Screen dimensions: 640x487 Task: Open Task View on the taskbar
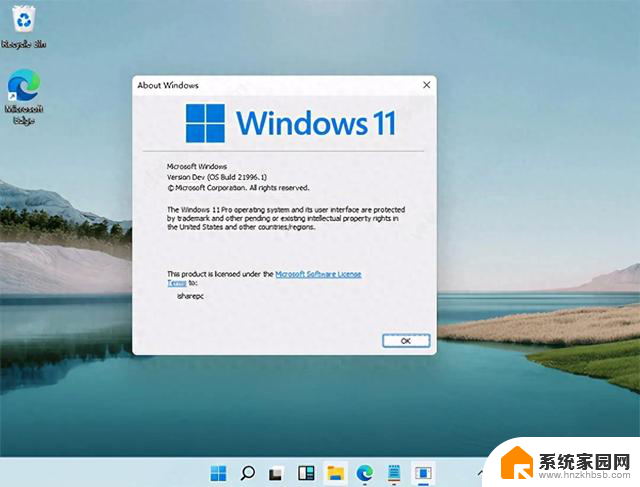(276, 474)
